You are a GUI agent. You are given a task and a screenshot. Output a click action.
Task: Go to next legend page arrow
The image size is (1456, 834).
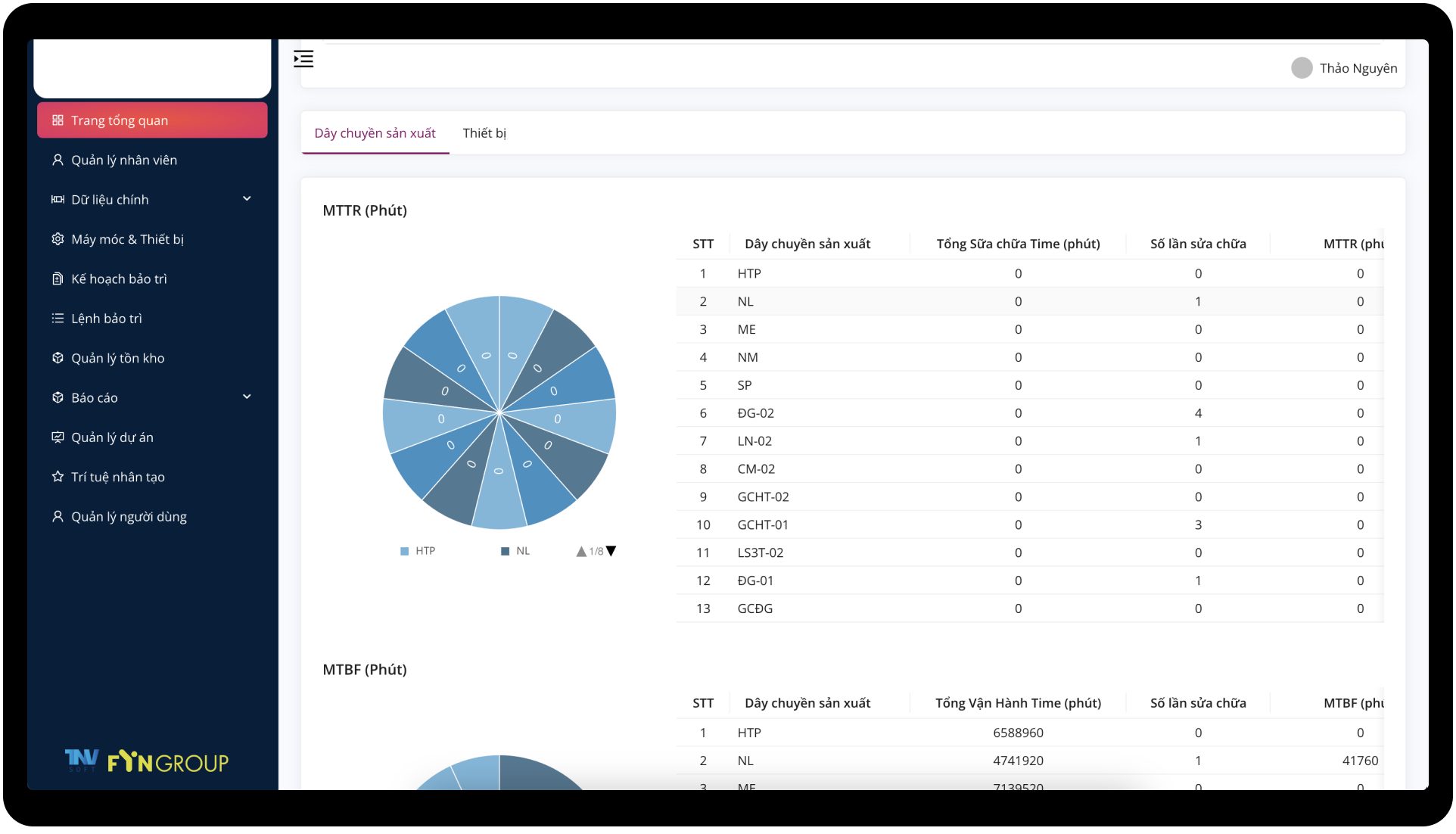tap(611, 551)
